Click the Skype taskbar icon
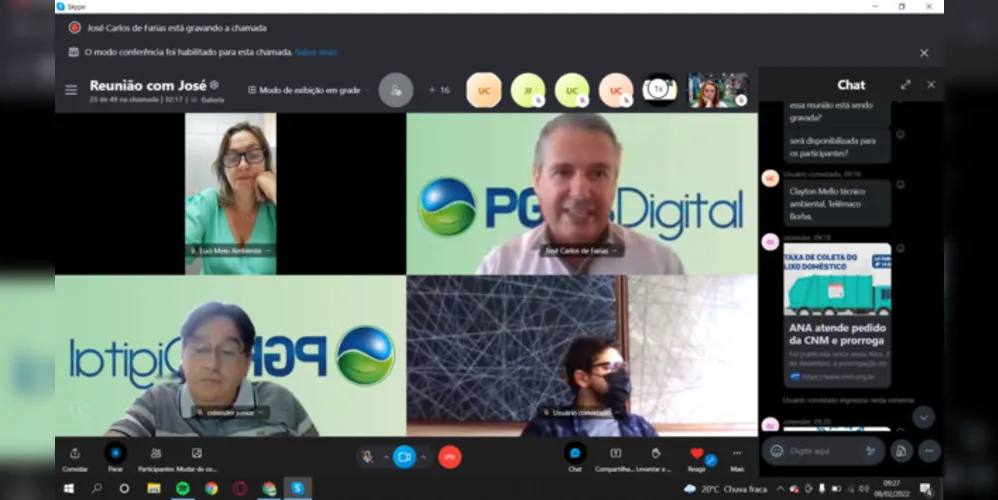The image size is (998, 500). 297,489
